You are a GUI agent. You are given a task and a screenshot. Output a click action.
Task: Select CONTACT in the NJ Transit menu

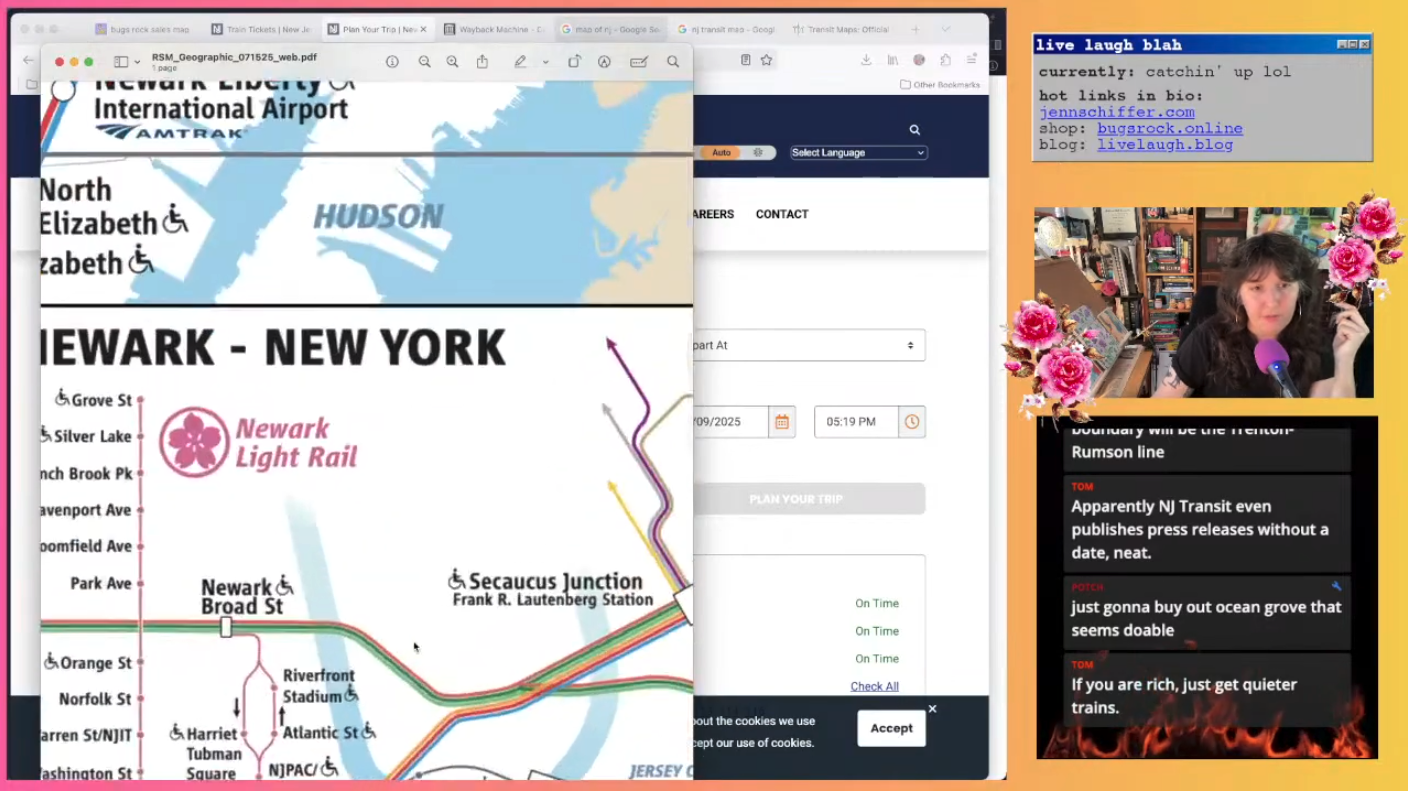pyautogui.click(x=781, y=213)
